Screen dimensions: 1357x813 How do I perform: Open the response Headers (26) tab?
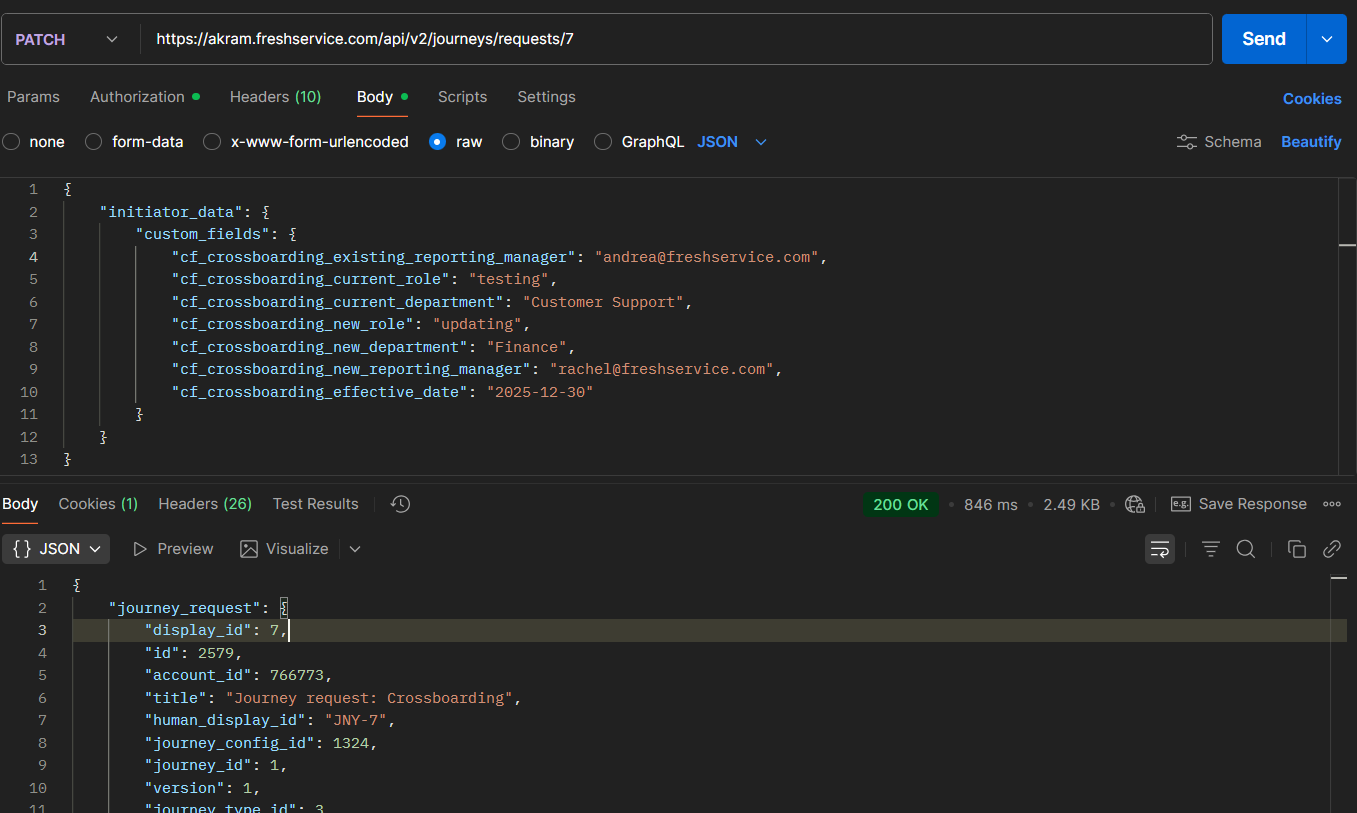pyautogui.click(x=205, y=504)
